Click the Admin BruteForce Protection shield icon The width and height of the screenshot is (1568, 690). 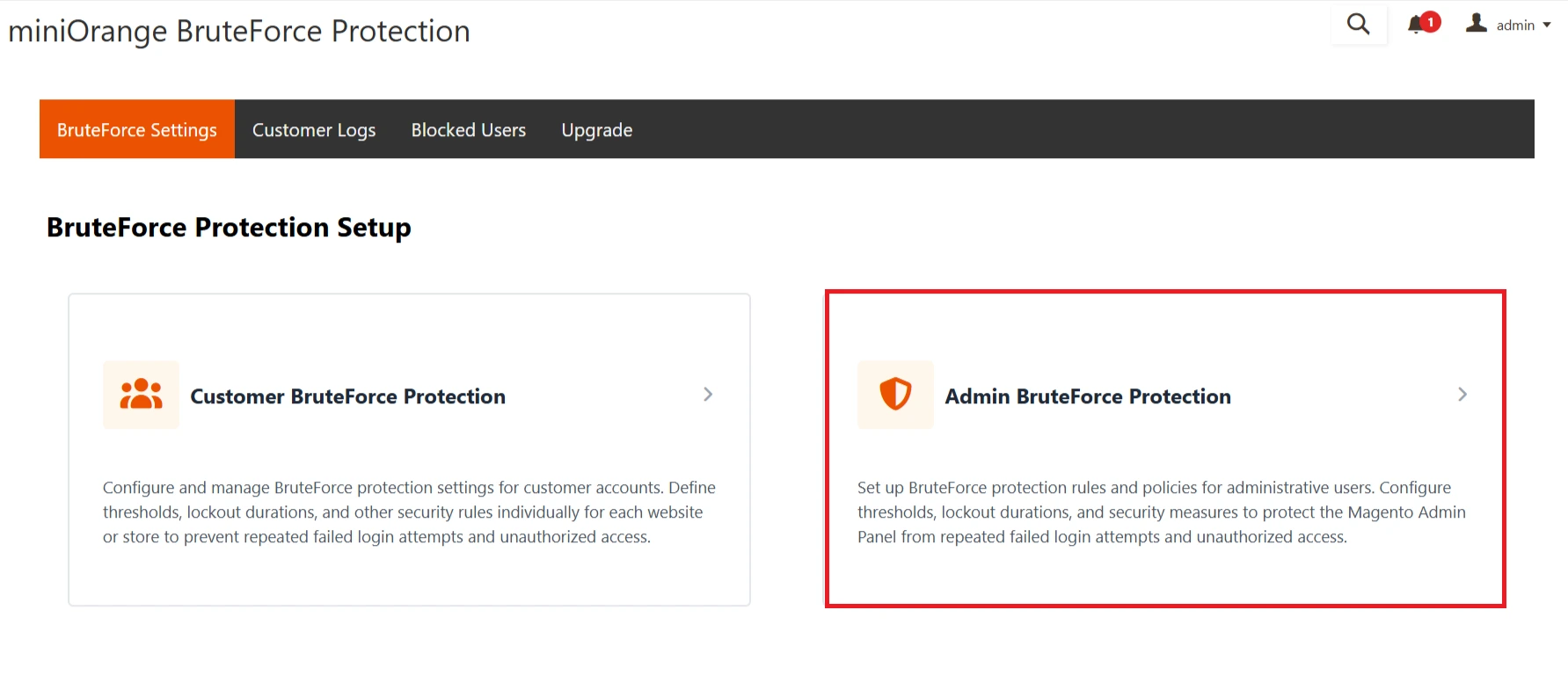pos(895,395)
